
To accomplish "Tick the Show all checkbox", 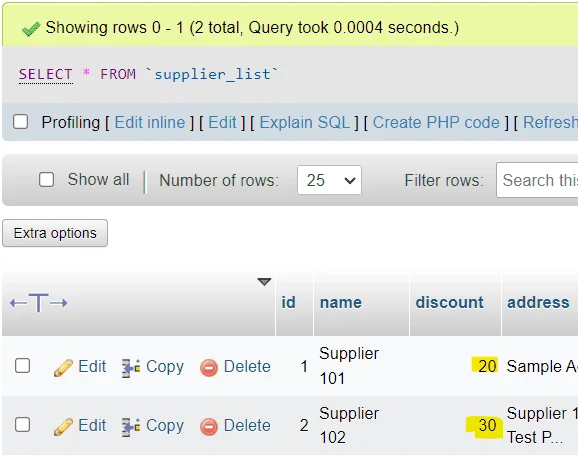I will coord(47,180).
